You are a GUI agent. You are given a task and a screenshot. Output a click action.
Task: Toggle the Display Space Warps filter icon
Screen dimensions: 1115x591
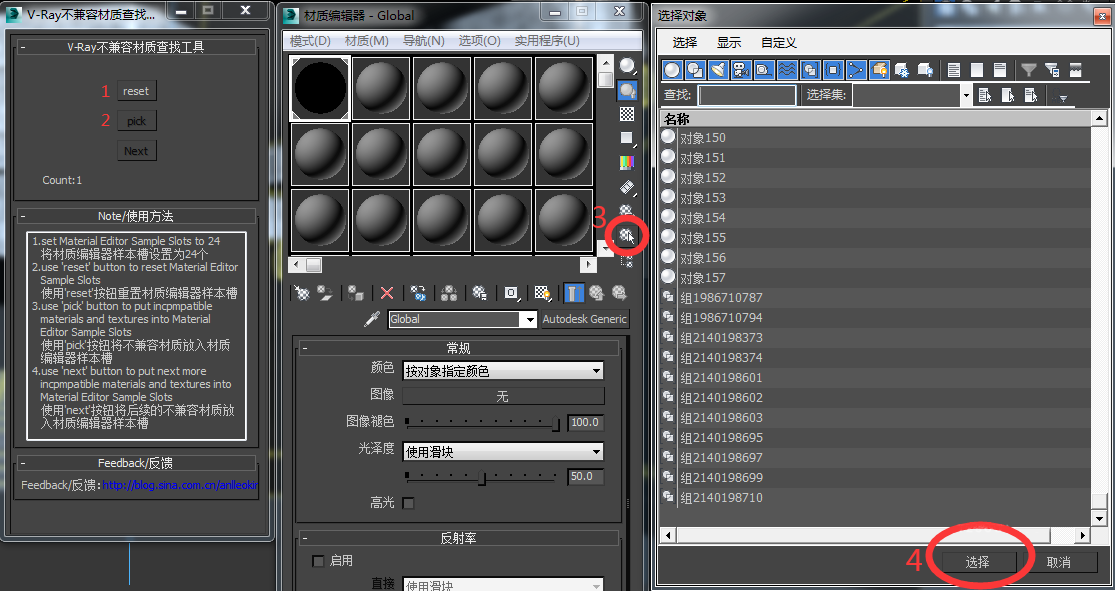[787, 70]
